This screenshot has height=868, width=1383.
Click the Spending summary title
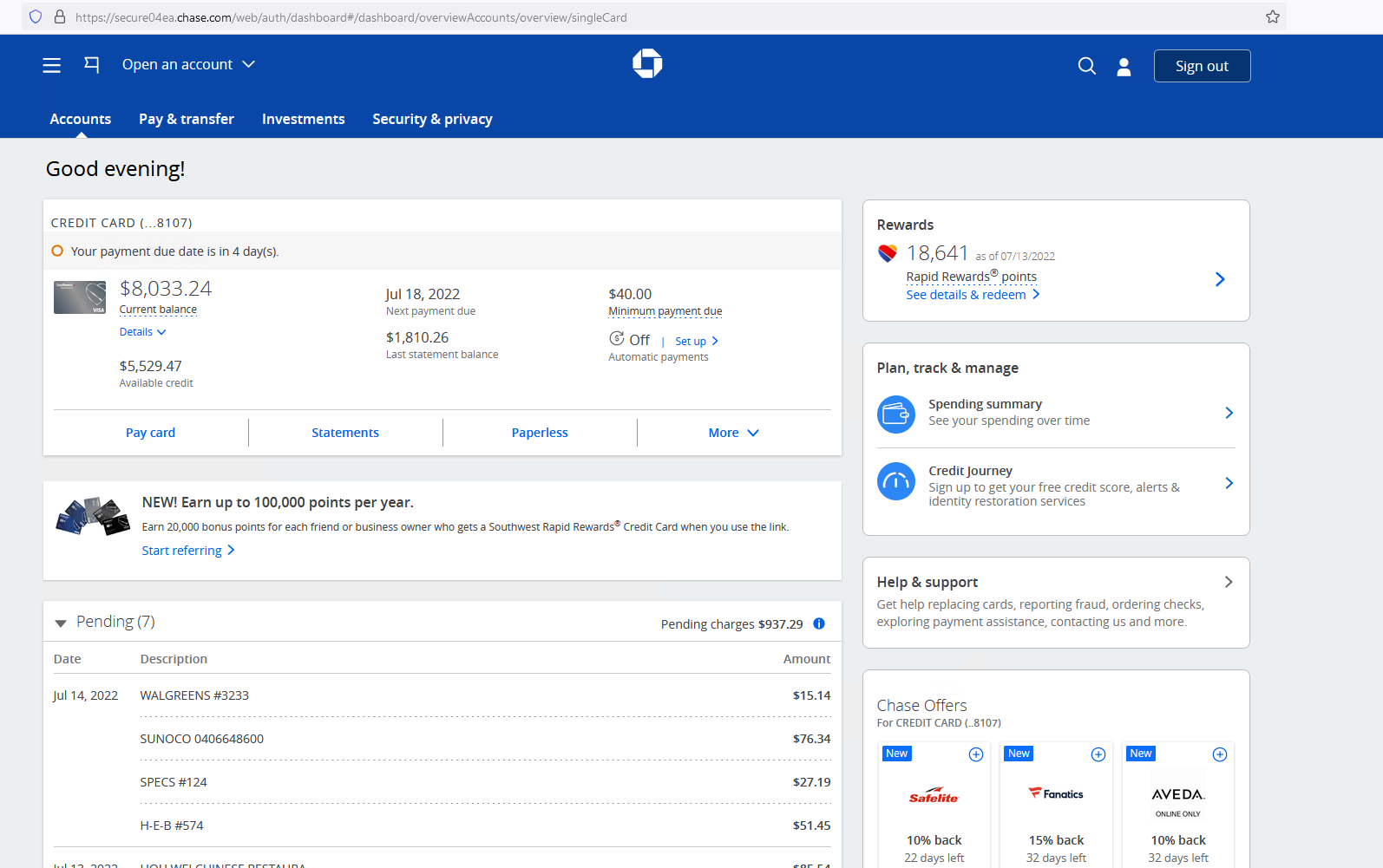click(x=985, y=404)
